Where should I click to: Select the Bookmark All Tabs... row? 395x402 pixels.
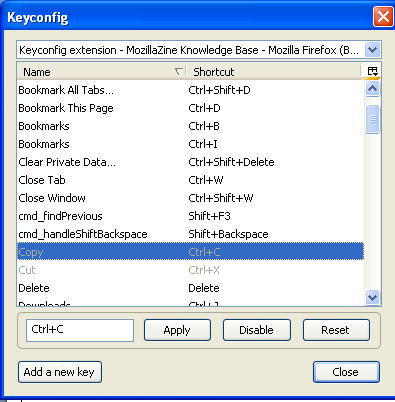[190, 90]
